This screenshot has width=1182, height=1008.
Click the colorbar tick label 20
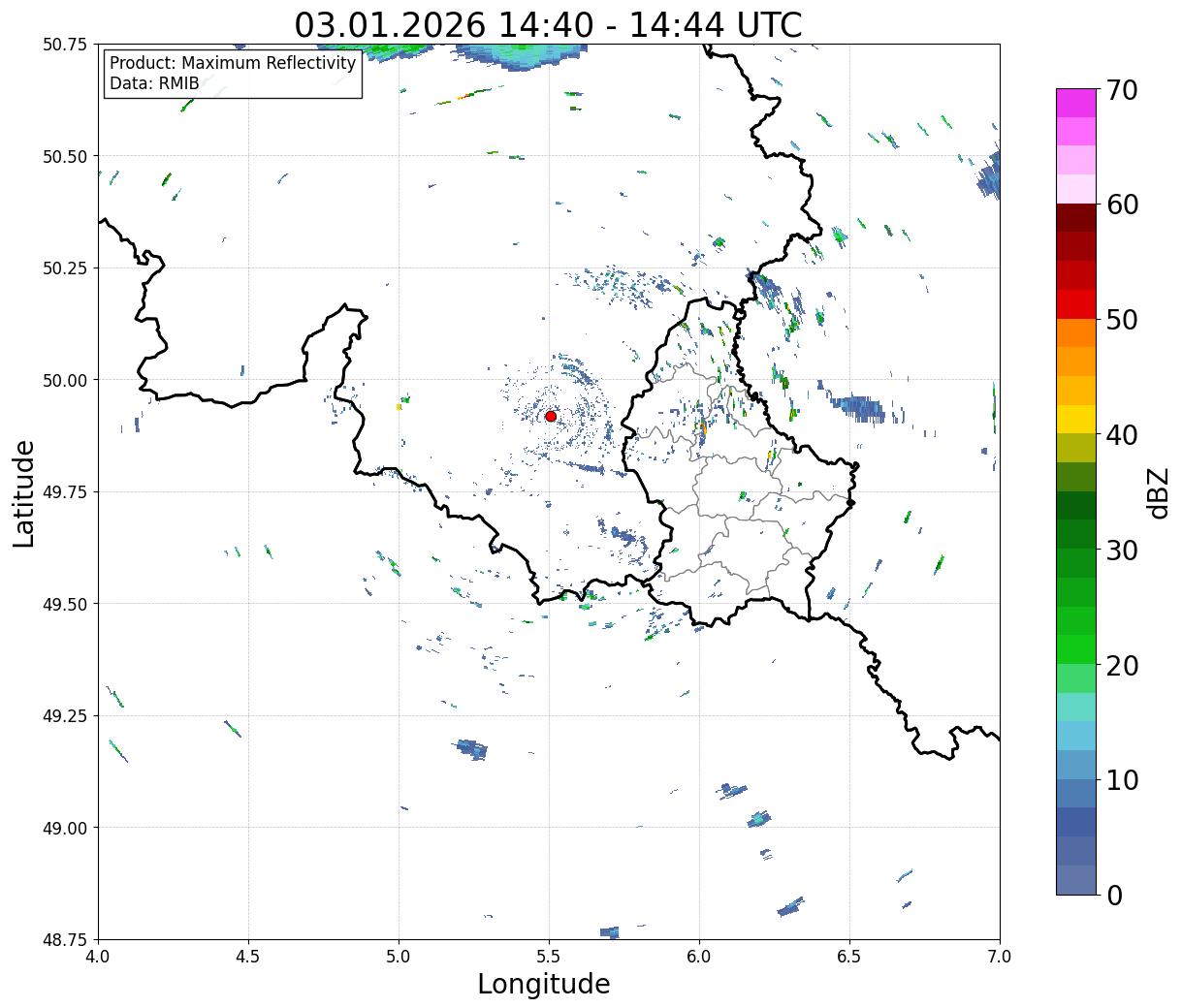[x=1122, y=666]
